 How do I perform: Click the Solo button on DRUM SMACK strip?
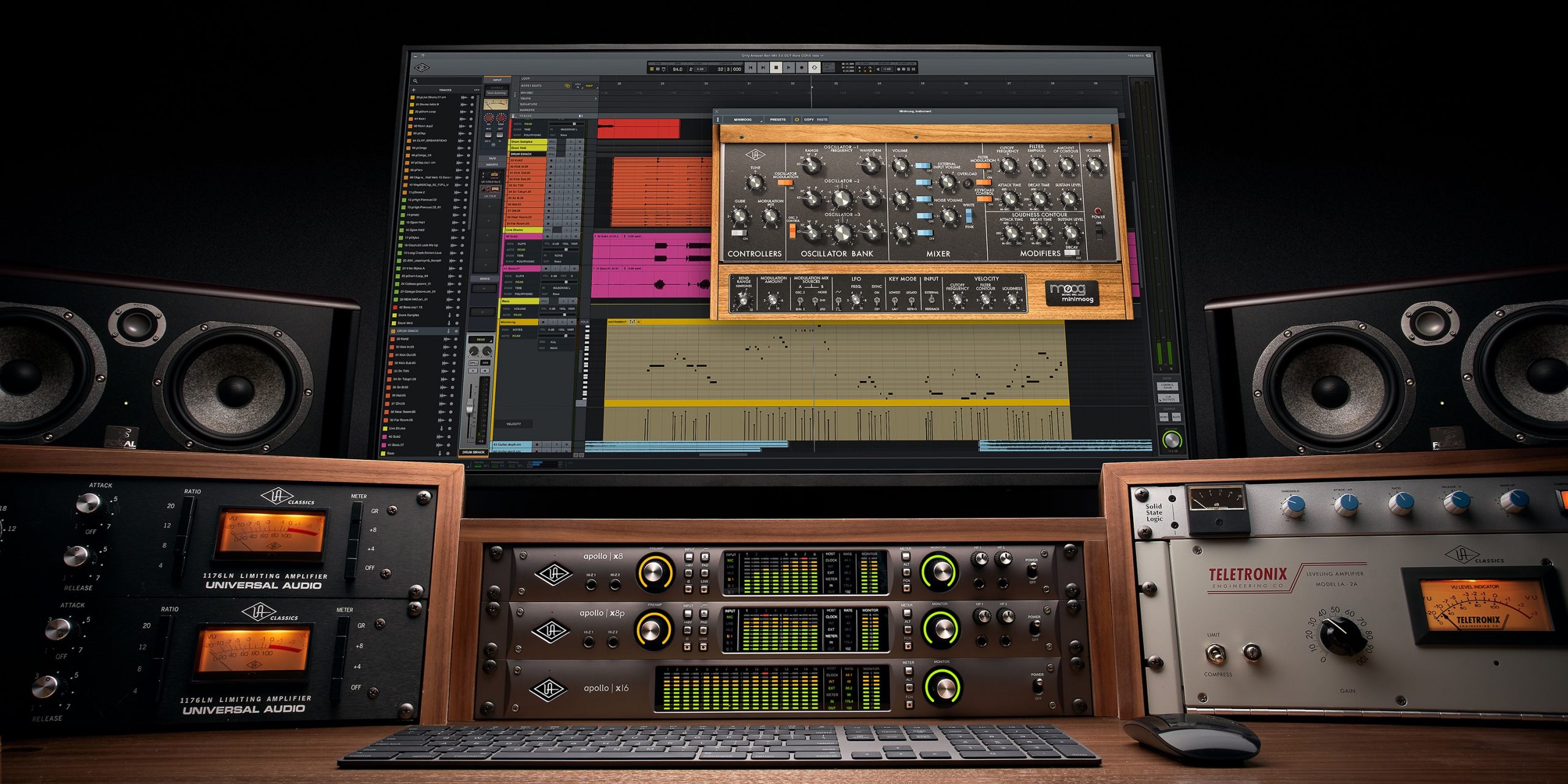[x=473, y=371]
